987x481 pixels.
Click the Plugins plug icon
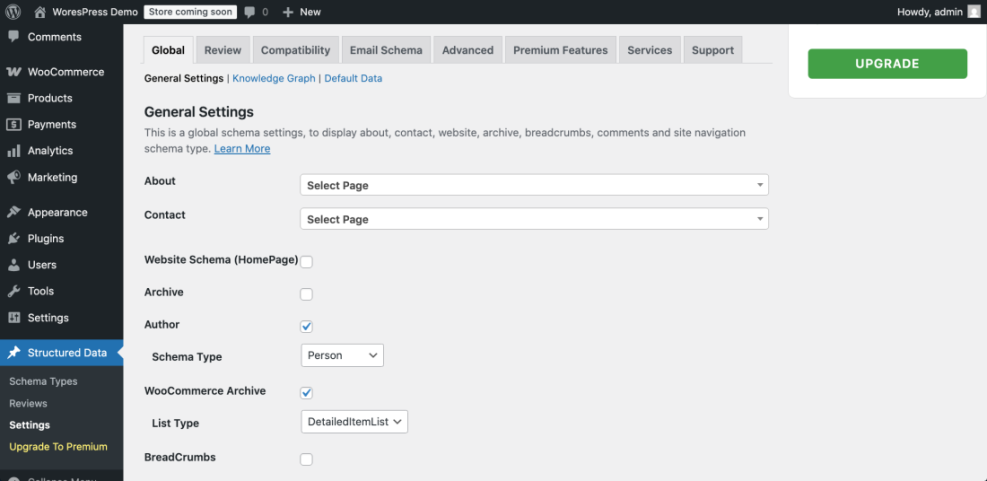coord(13,239)
